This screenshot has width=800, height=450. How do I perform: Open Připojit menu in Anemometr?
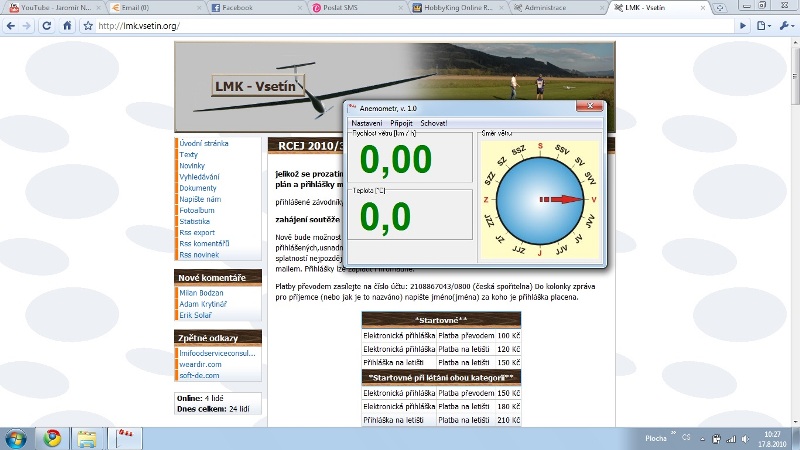click(x=401, y=123)
